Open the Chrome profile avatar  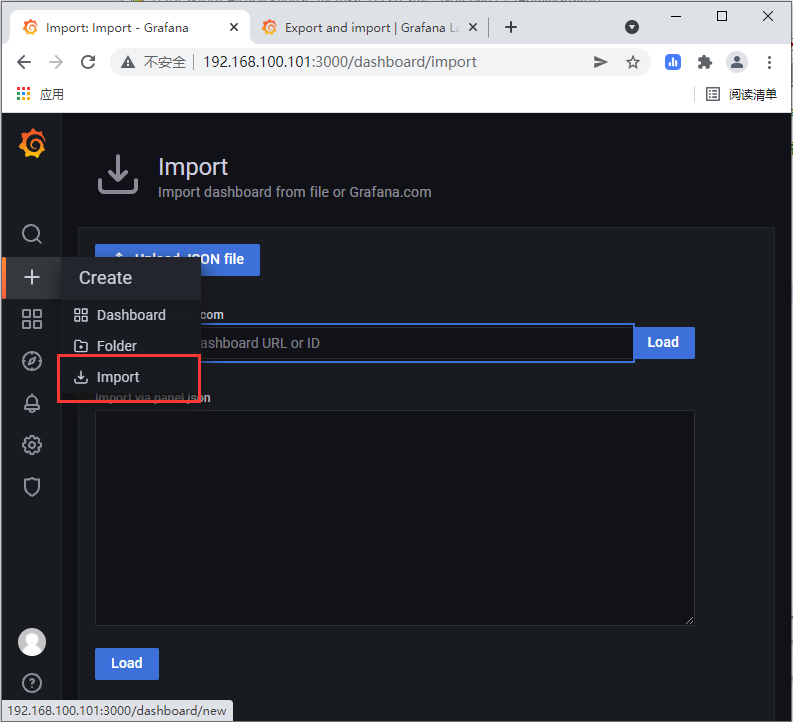[x=737, y=62]
